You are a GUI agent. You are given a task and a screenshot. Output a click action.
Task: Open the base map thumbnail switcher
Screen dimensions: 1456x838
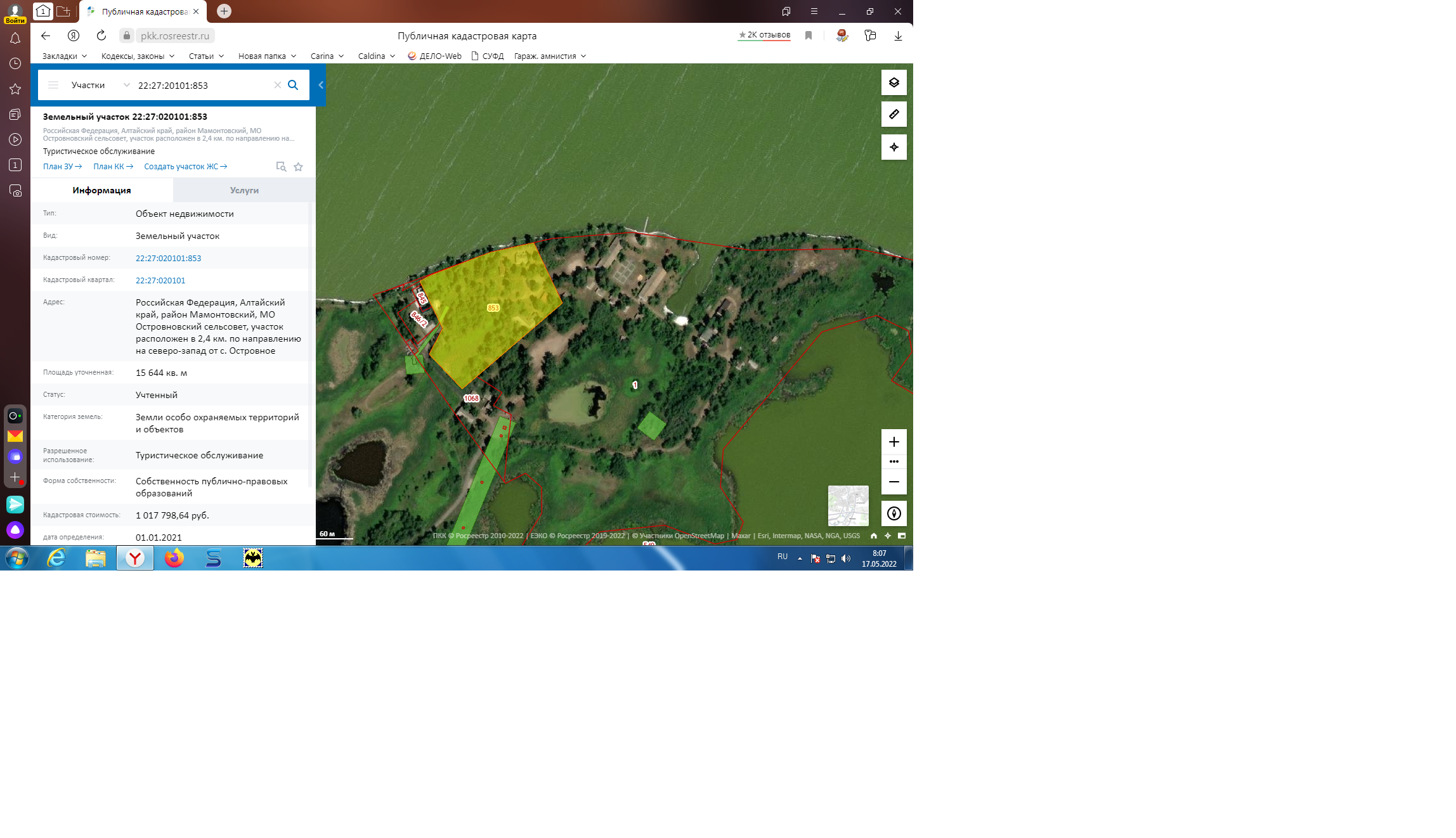coord(848,506)
